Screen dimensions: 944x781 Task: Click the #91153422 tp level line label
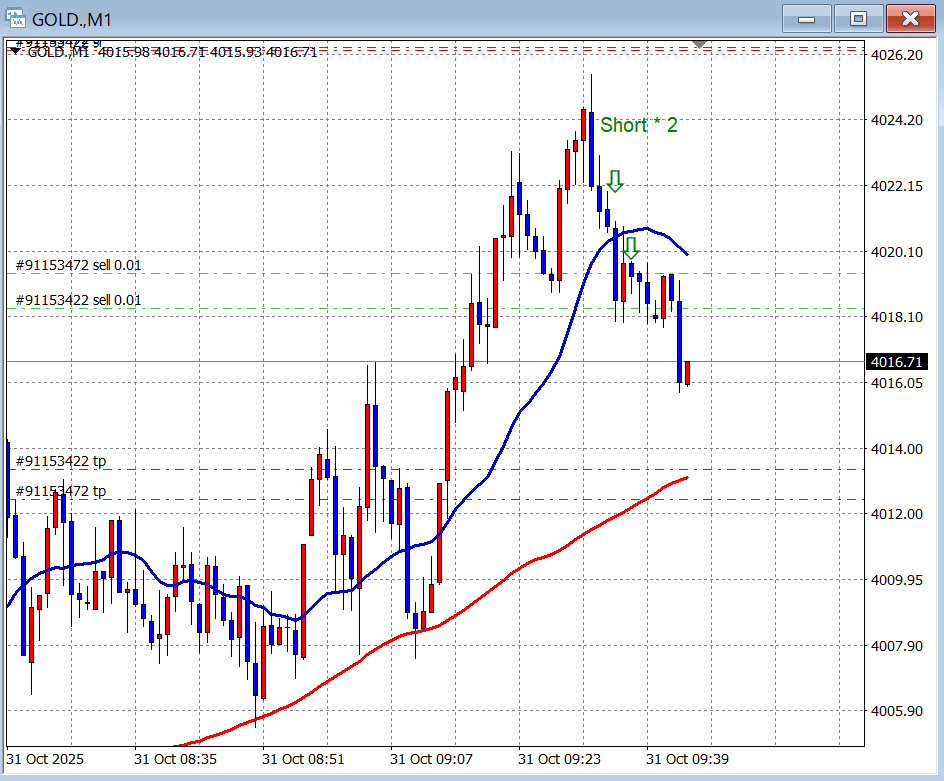pyautogui.click(x=61, y=461)
